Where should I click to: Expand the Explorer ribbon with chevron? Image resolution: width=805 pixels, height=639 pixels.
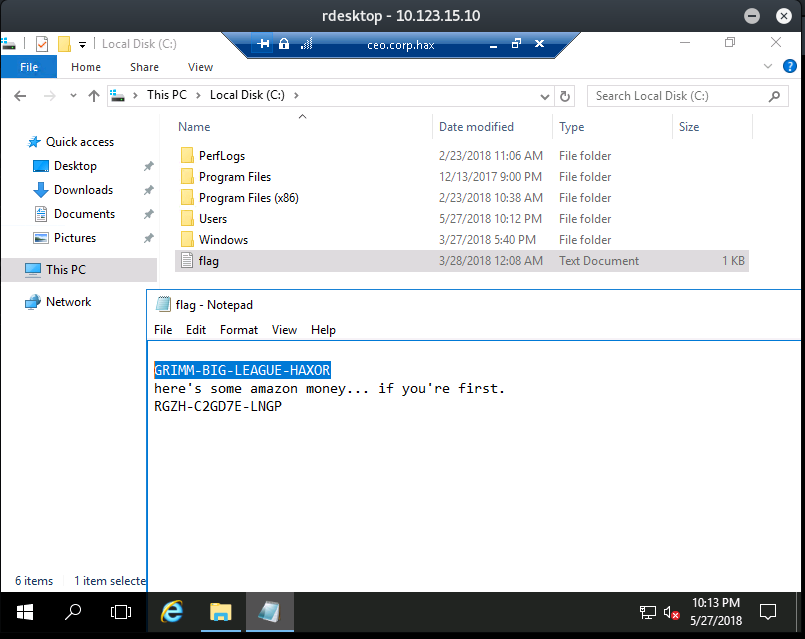[768, 66]
